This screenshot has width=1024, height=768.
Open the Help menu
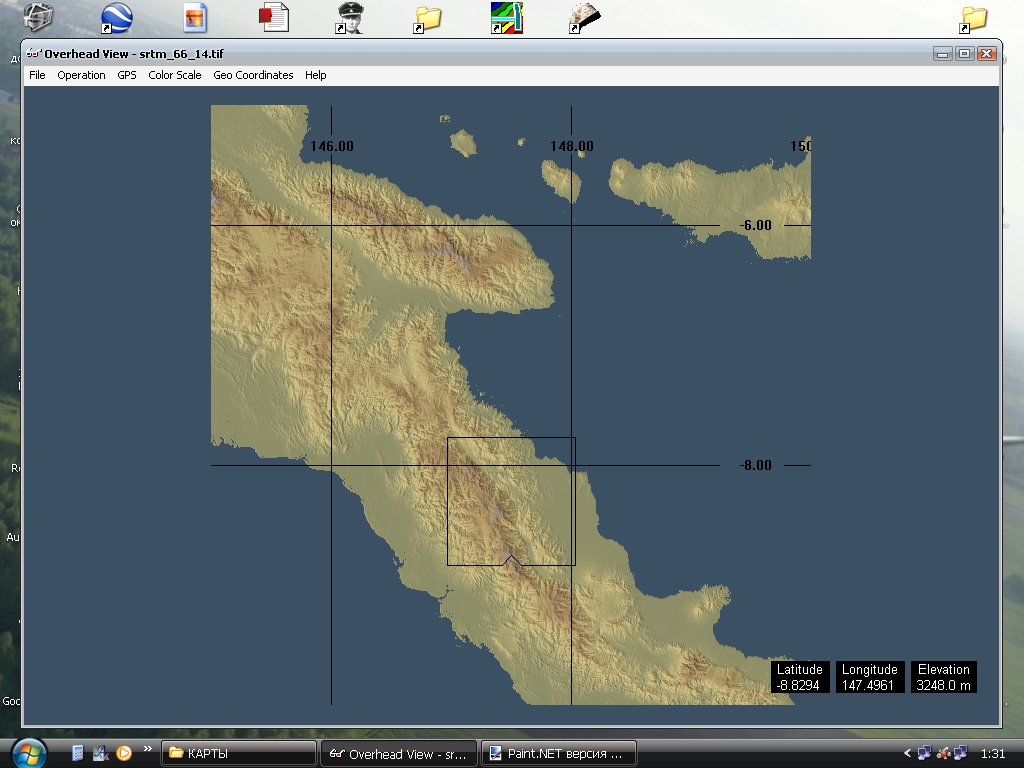coord(316,75)
